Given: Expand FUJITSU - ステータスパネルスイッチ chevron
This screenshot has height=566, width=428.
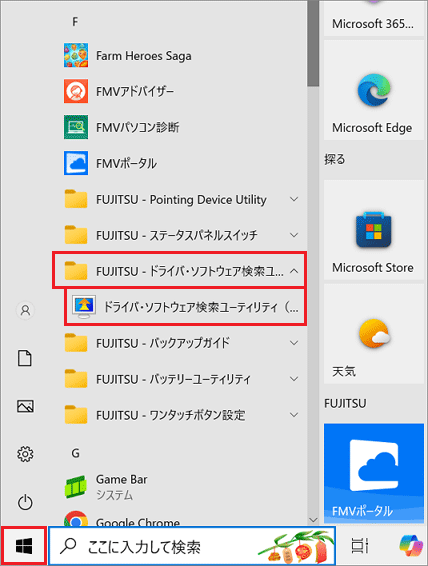Looking at the screenshot, I should [294, 235].
